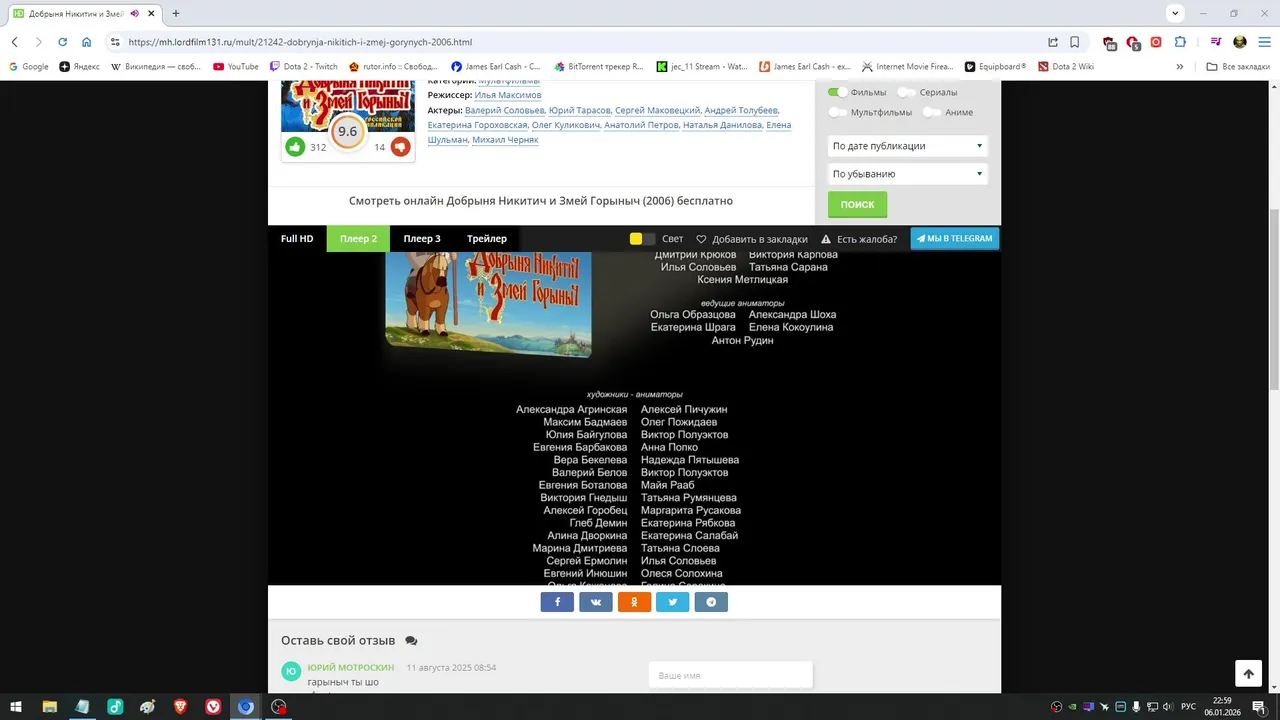The image size is (1280, 720).
Task: Mute tab using the speaker icon
Action: [x=135, y=14]
